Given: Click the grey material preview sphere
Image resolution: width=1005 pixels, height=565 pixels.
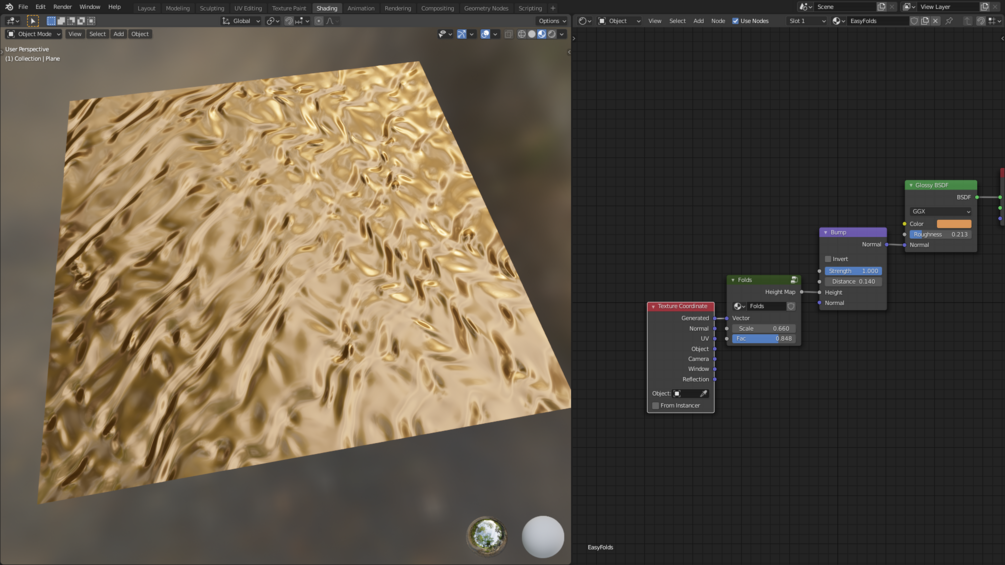Looking at the screenshot, I should pos(543,537).
